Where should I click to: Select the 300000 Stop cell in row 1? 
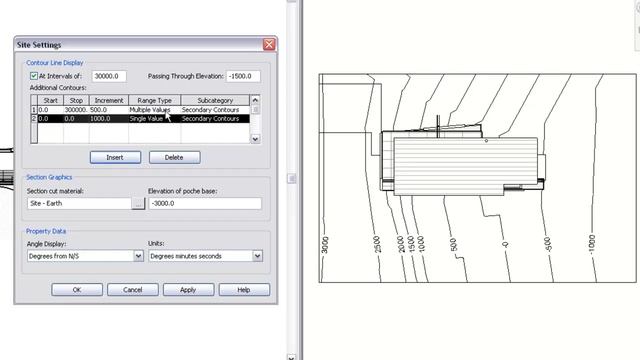point(76,110)
